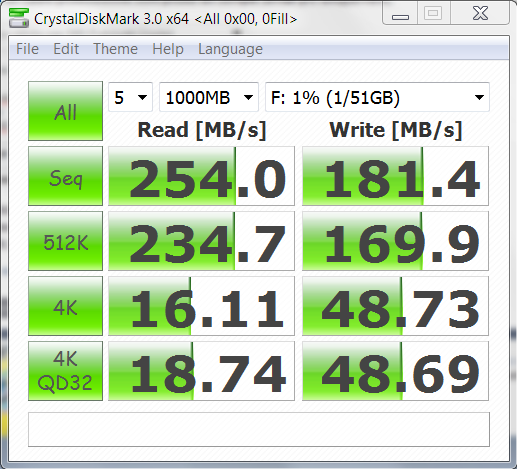
Task: Start the 512K random test
Action: (x=65, y=241)
